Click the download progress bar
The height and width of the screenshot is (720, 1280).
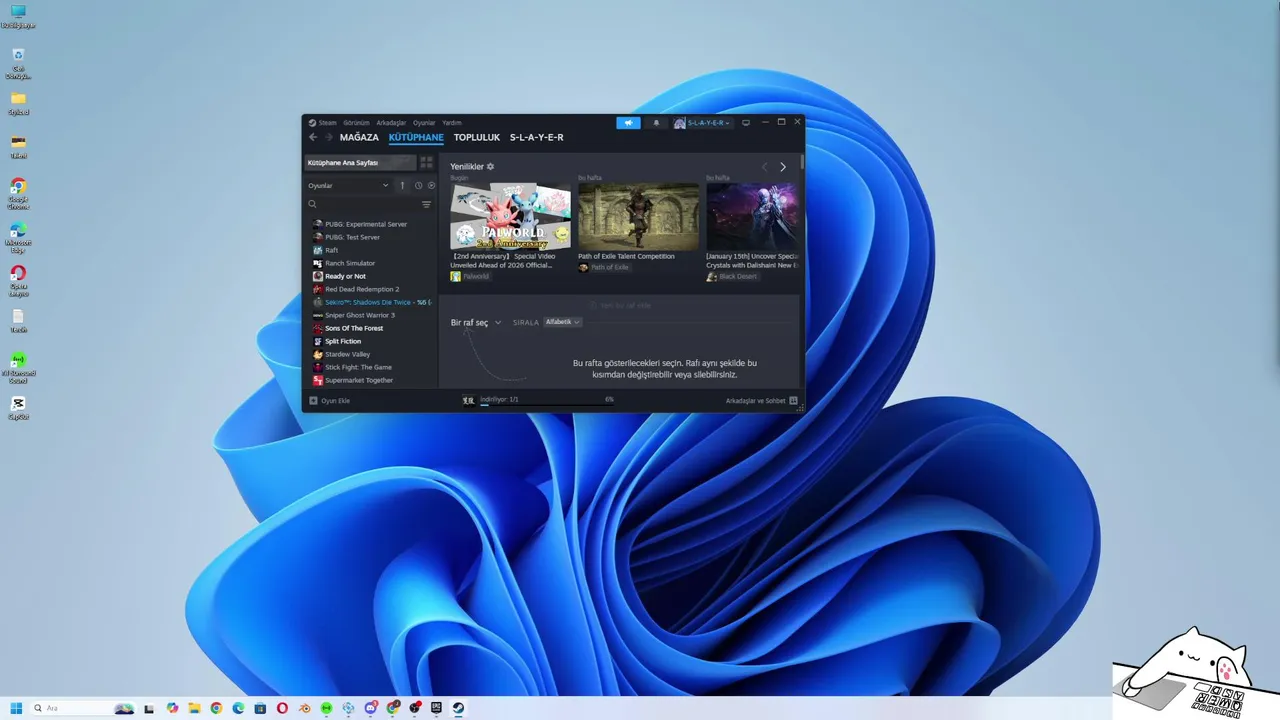[x=547, y=403]
